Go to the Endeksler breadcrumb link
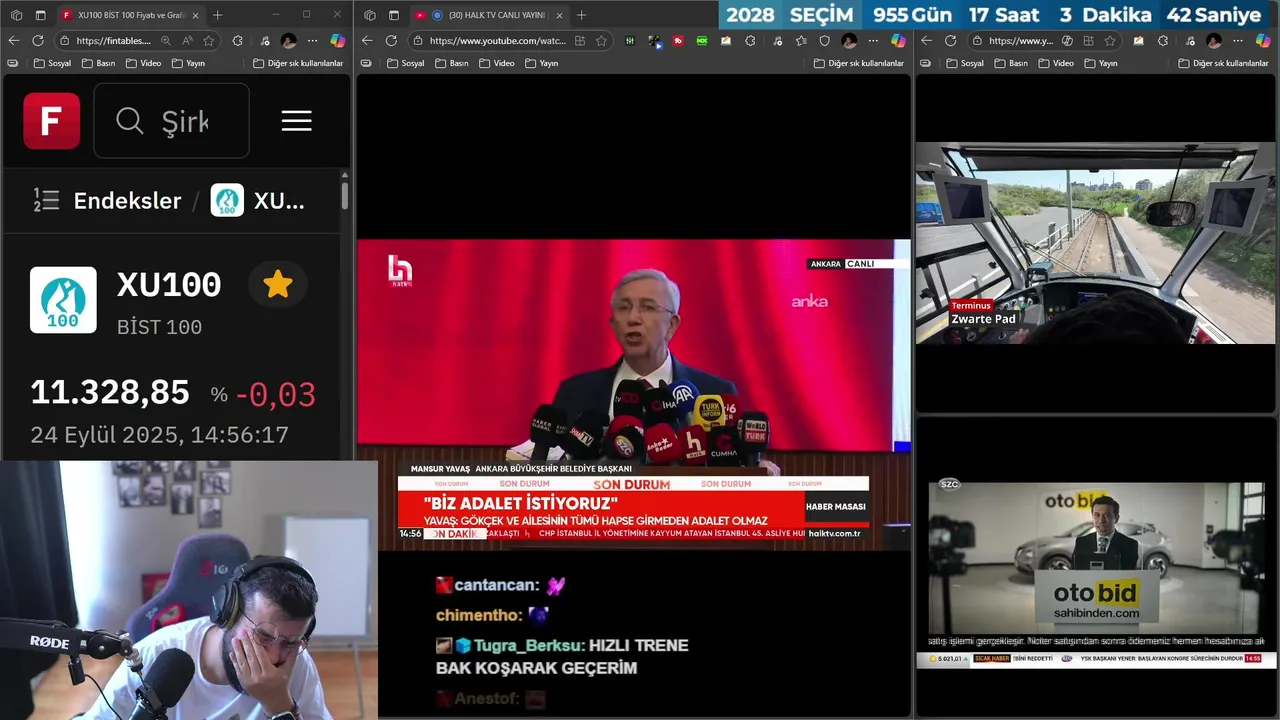 click(x=127, y=200)
